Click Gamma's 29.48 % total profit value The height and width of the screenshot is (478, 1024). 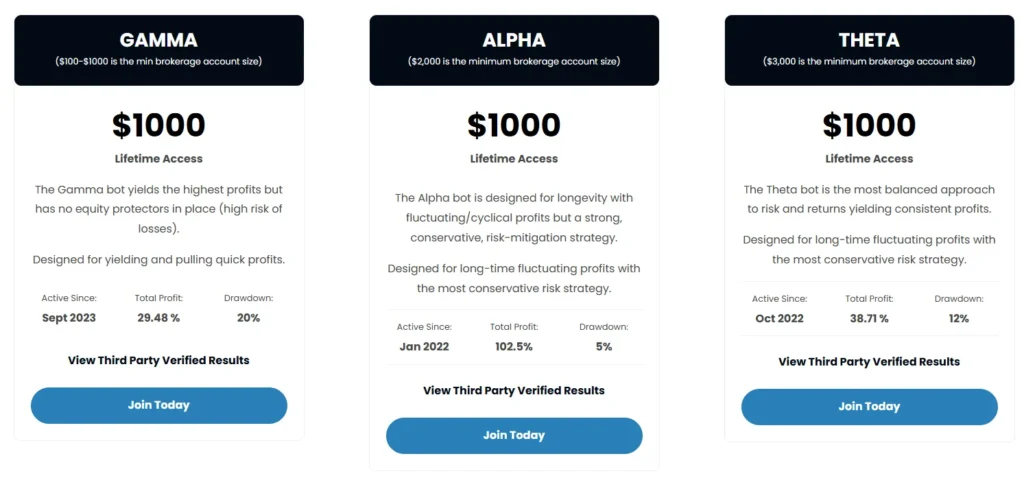pos(158,318)
